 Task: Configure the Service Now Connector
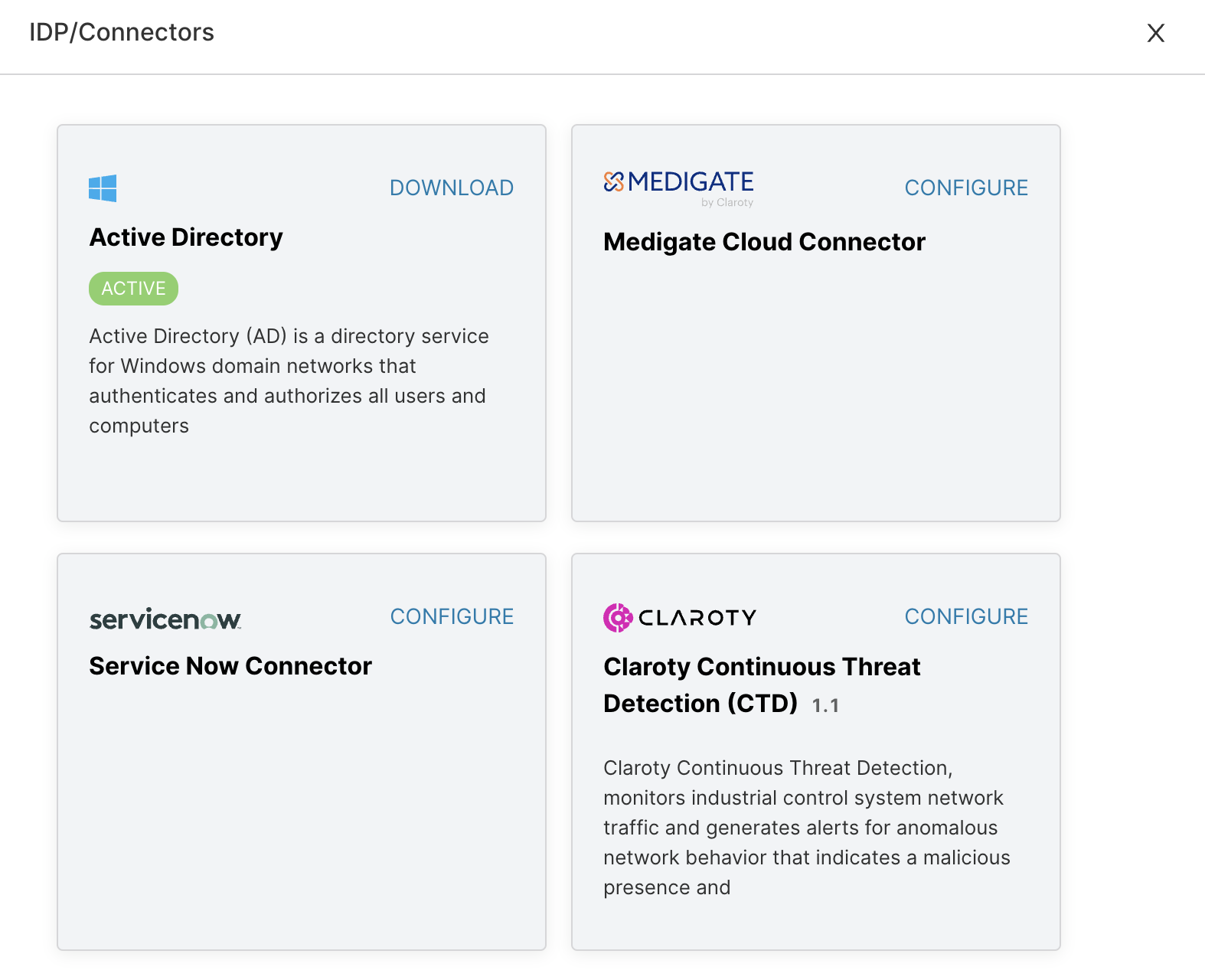click(452, 616)
